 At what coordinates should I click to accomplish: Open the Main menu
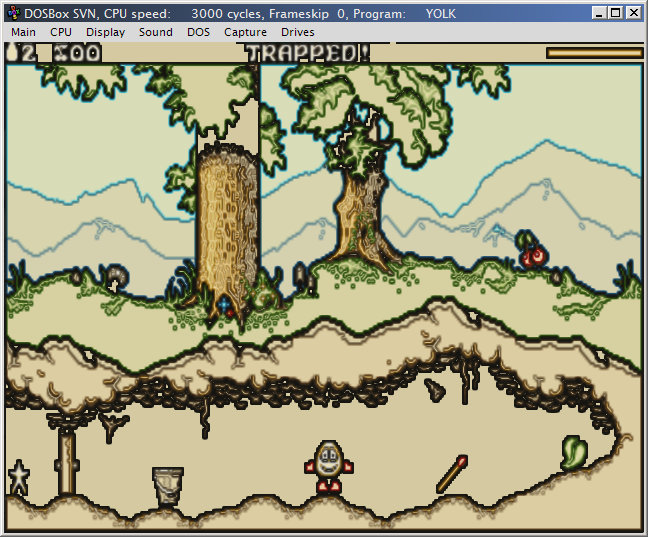pos(23,32)
